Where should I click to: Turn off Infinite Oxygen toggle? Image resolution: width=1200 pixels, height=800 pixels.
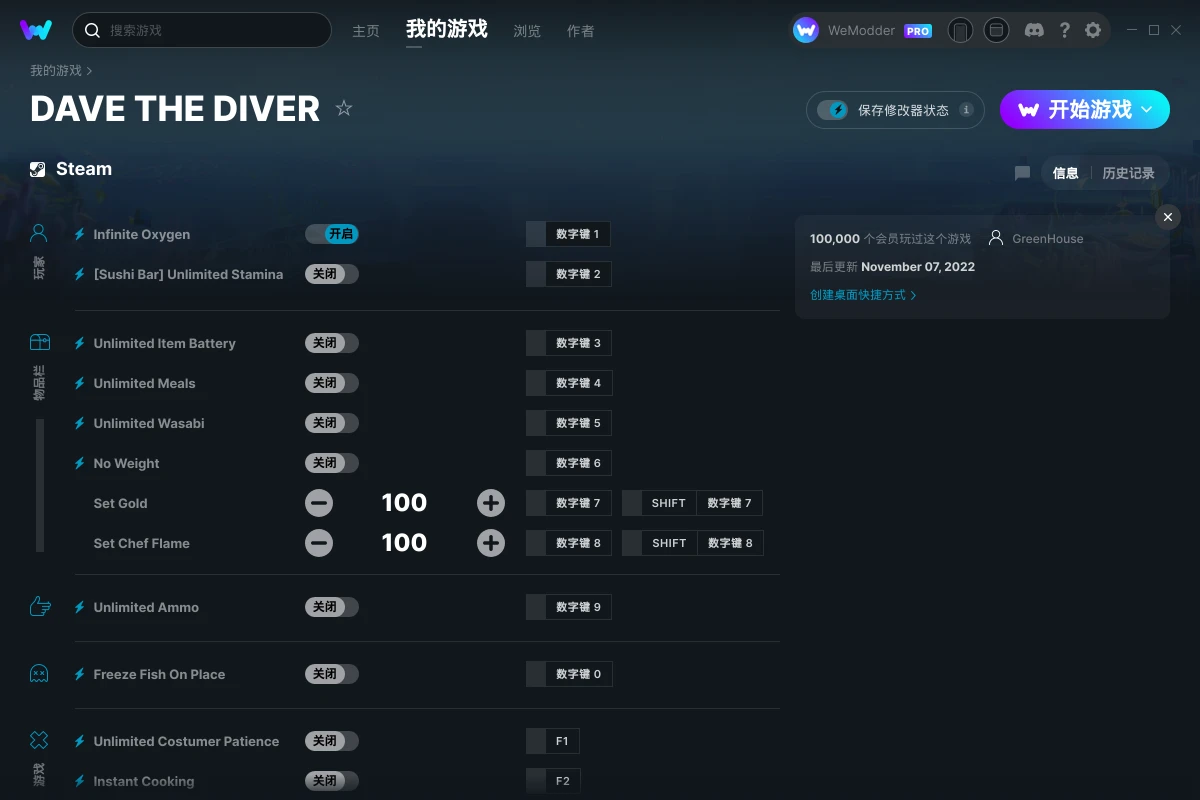332,234
